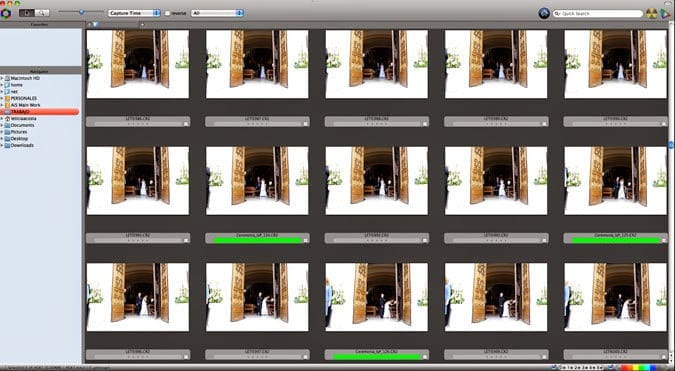Image resolution: width=675 pixels, height=371 pixels.
Task: Select the Desktop row in Navigator
Action: (x=40, y=139)
